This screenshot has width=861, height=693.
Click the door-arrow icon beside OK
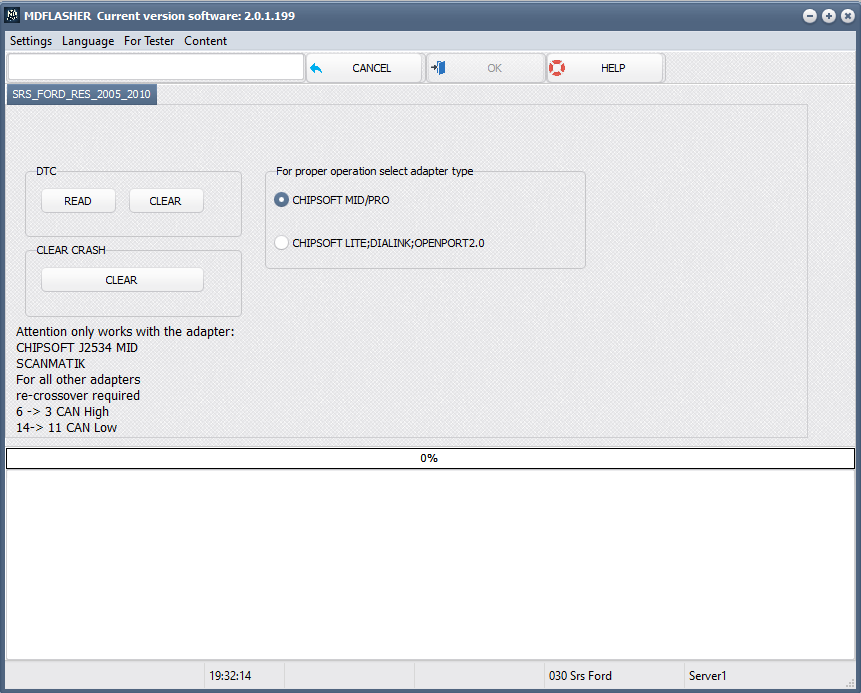tap(438, 68)
